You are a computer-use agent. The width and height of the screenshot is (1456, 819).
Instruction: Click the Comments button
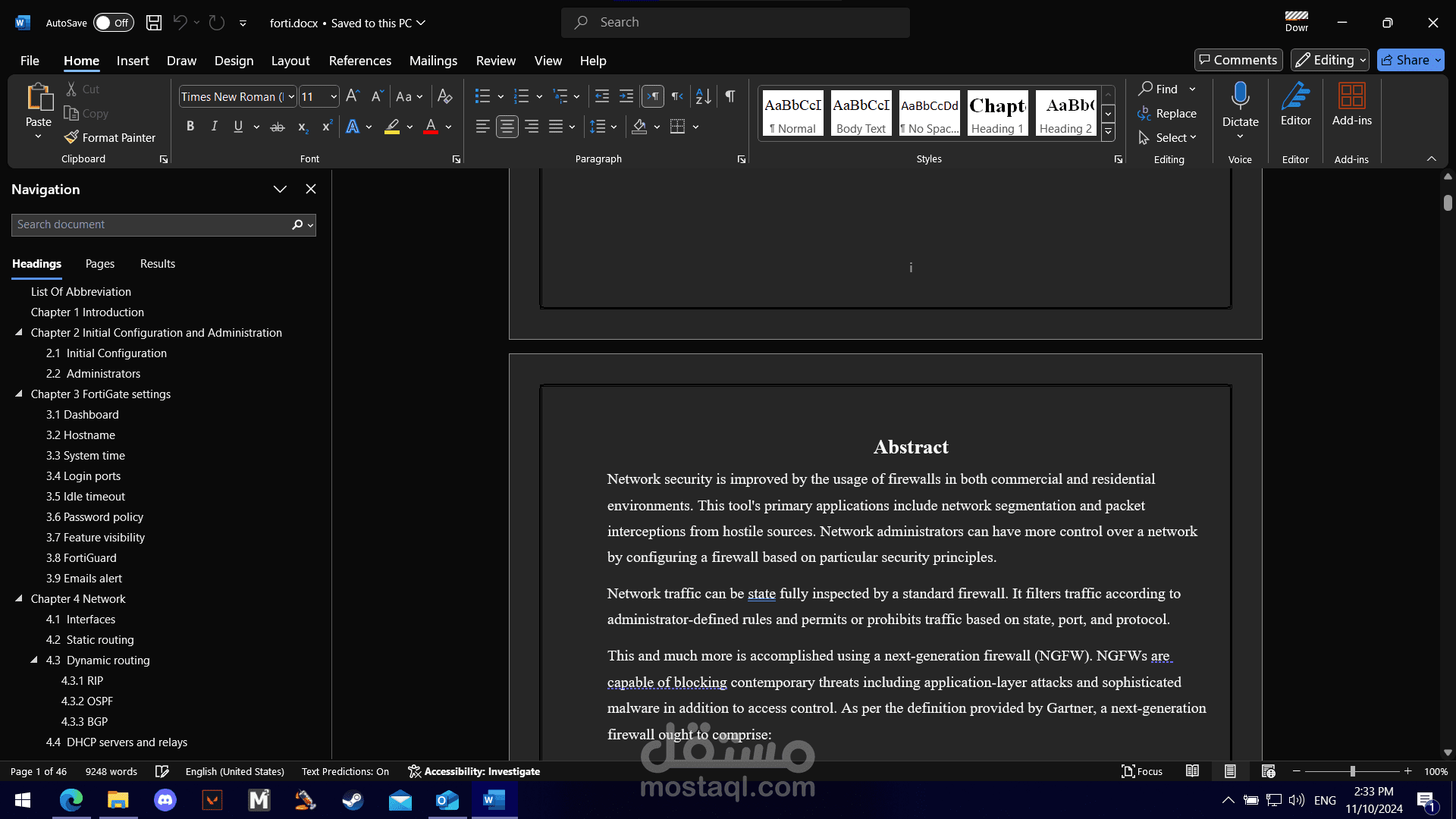1238,60
